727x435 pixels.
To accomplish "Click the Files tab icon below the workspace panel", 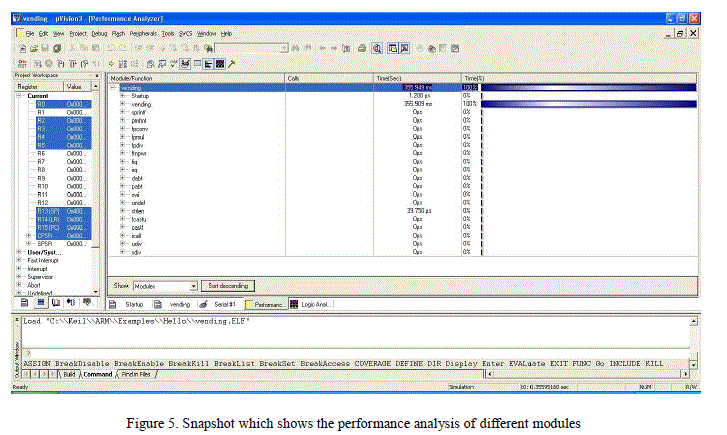I will pyautogui.click(x=24, y=301).
